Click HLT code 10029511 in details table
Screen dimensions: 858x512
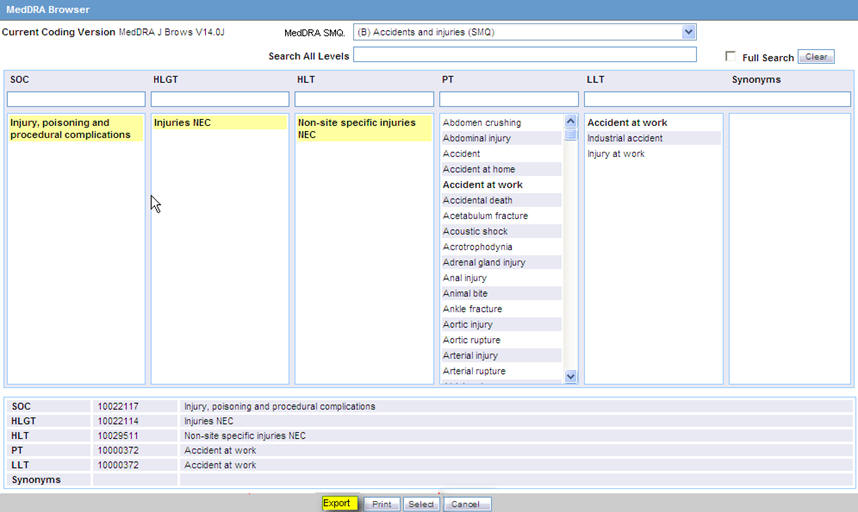click(118, 436)
